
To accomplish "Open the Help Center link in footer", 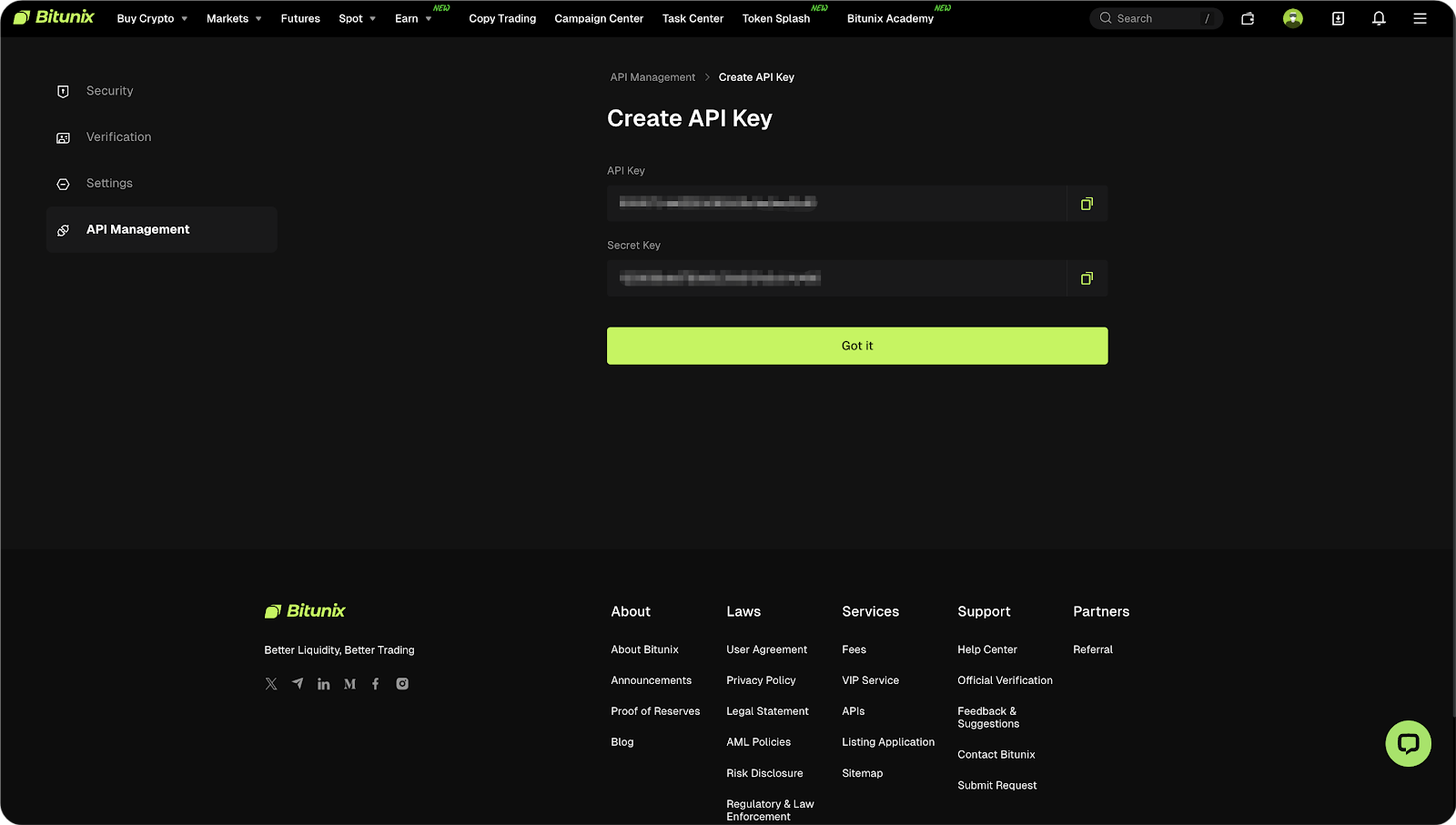I will click(986, 649).
